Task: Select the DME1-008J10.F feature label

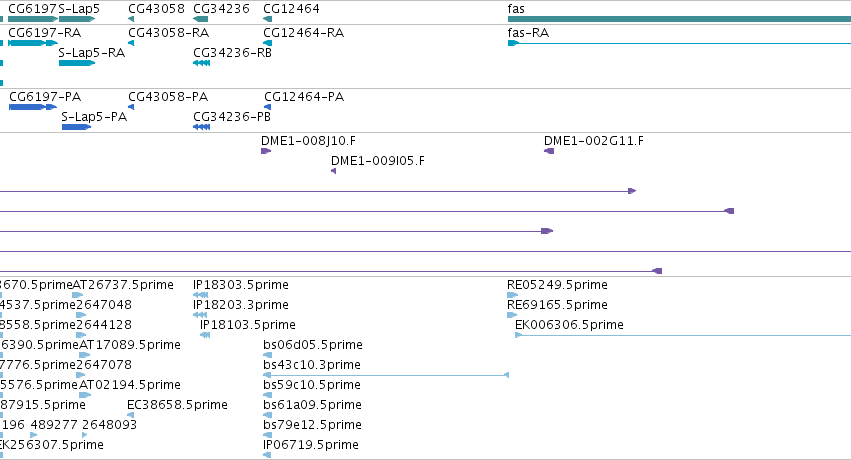Action: pyautogui.click(x=308, y=140)
